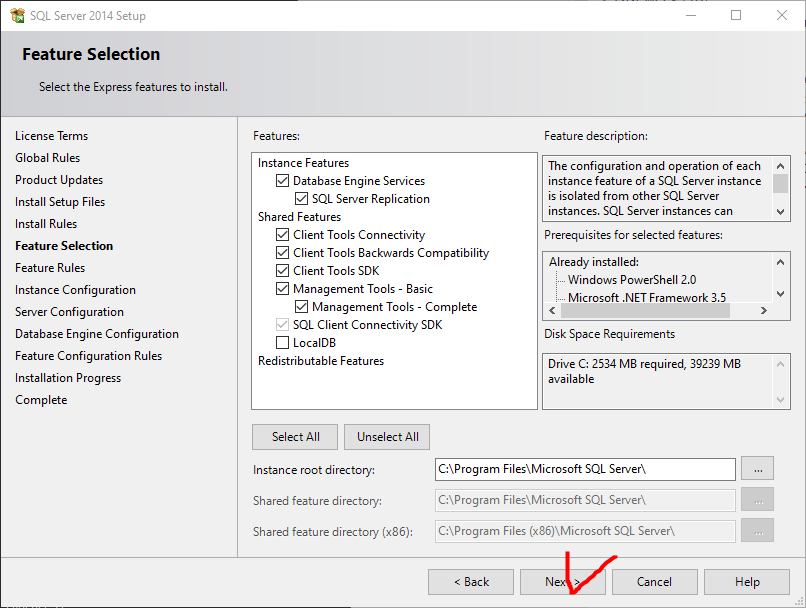Go back with the < Back button
The height and width of the screenshot is (608, 806).
click(471, 582)
